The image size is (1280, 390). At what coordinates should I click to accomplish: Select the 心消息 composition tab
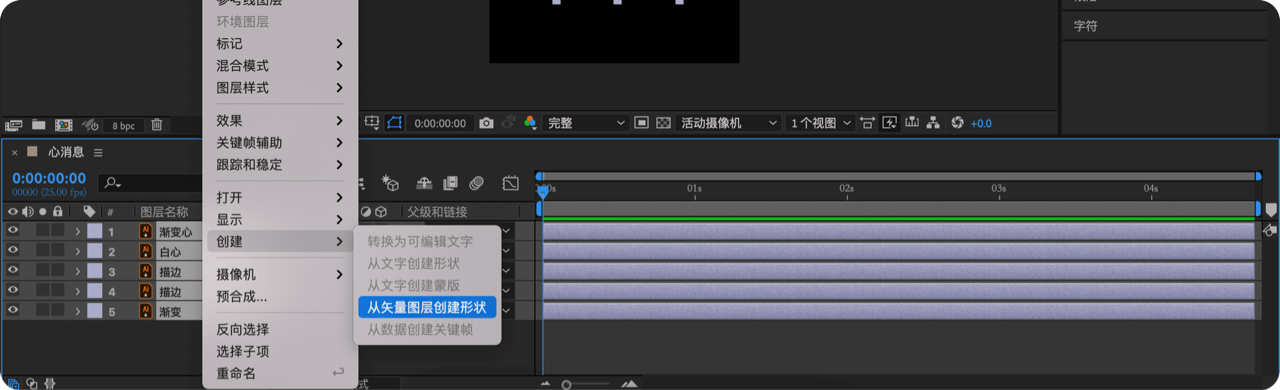[x=66, y=152]
